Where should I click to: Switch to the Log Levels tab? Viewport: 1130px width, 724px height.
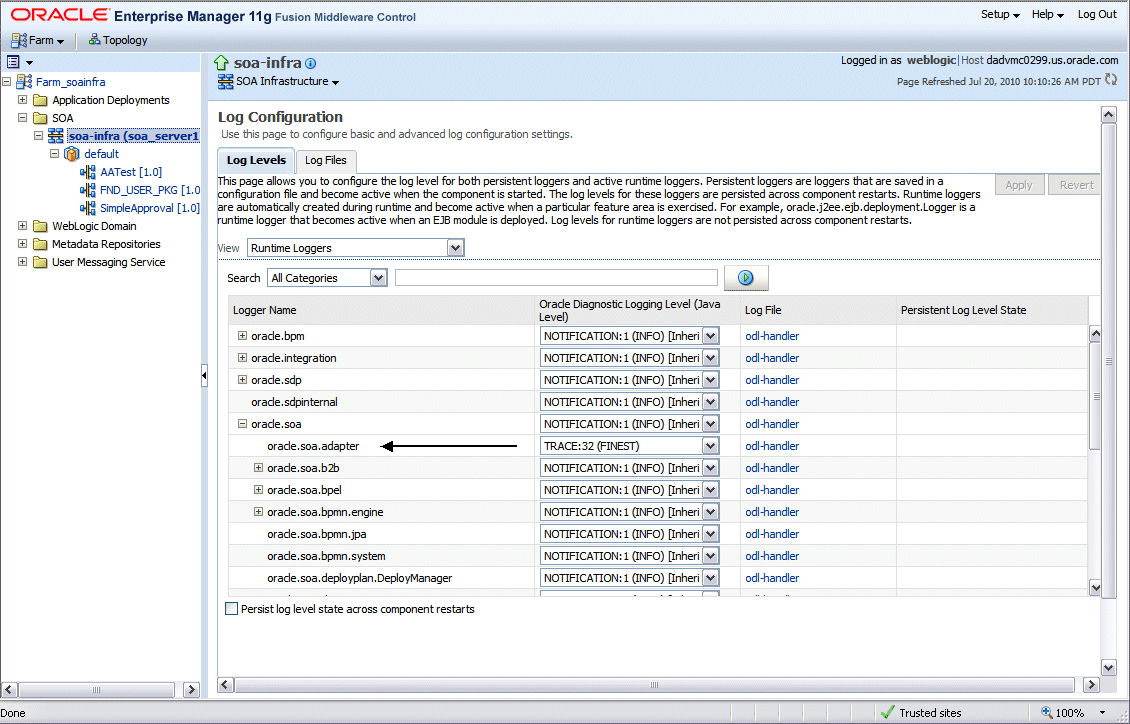[x=257, y=160]
